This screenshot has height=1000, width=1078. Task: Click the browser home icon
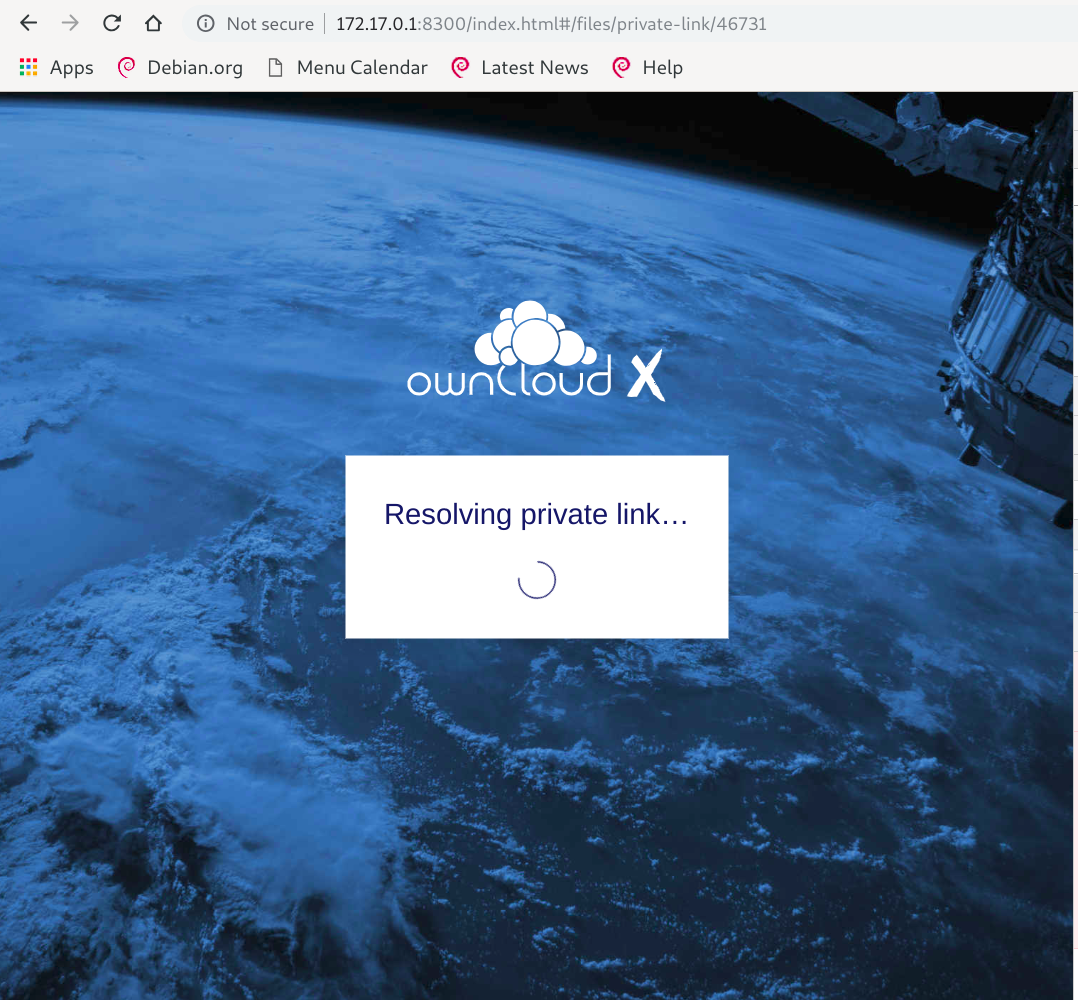click(153, 22)
